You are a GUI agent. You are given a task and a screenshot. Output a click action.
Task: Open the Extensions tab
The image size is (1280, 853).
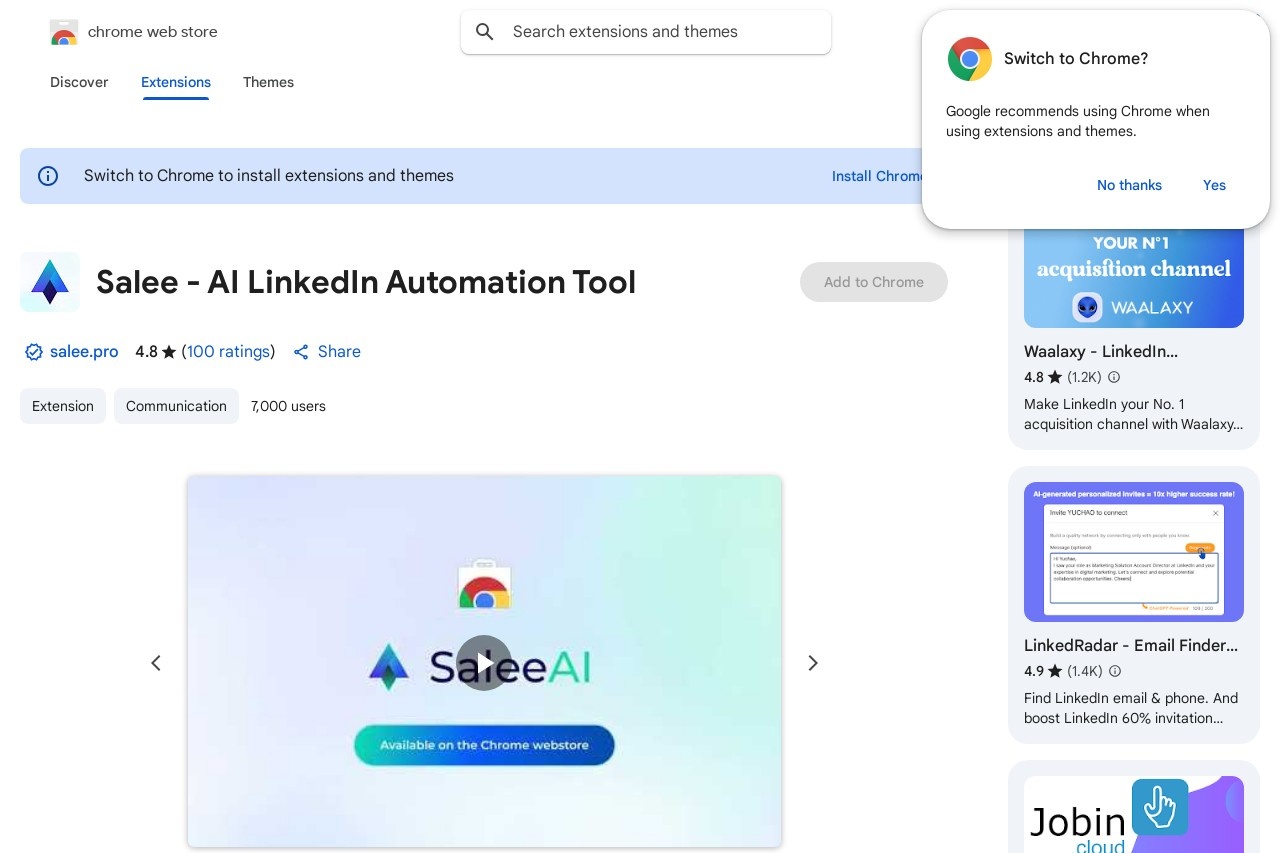tap(176, 82)
